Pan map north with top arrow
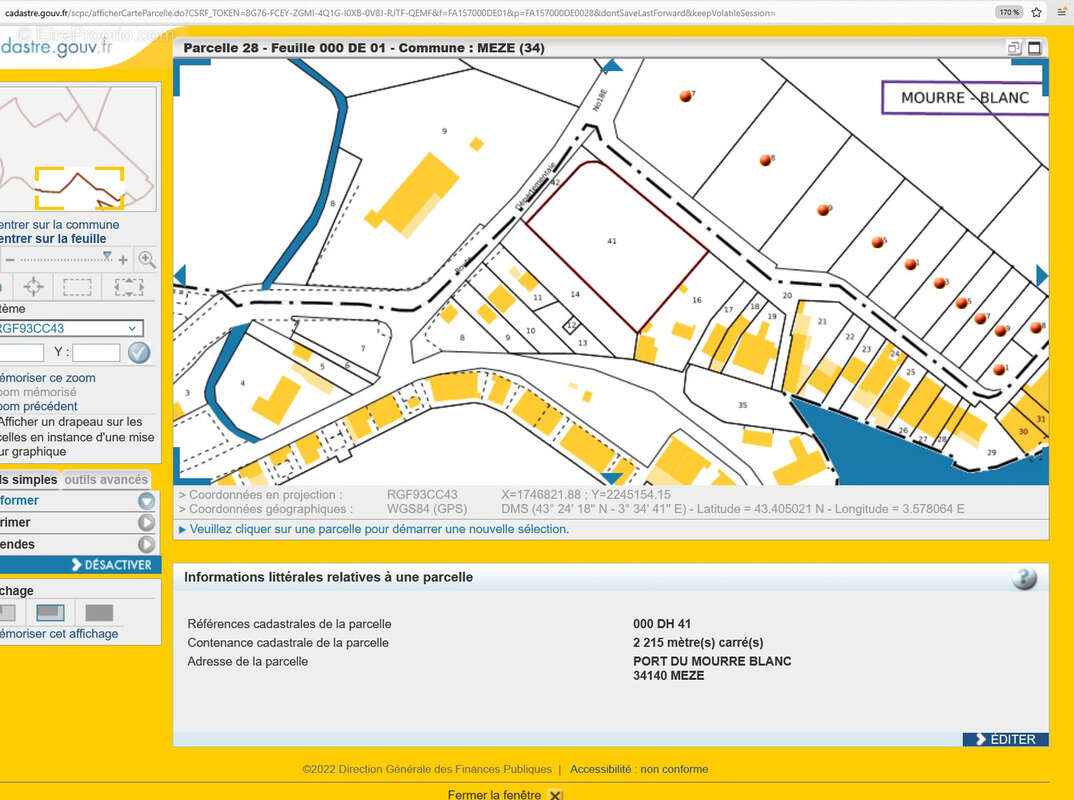The width and height of the screenshot is (1074, 800). coord(611,66)
